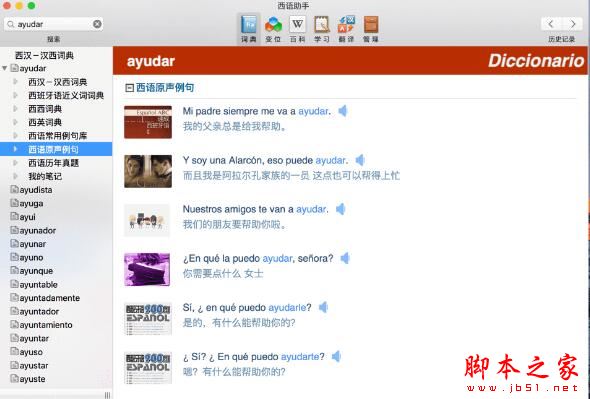Expand 西汉-汉西词典 child entry arrow
This screenshot has width=590, height=399.
click(x=15, y=82)
